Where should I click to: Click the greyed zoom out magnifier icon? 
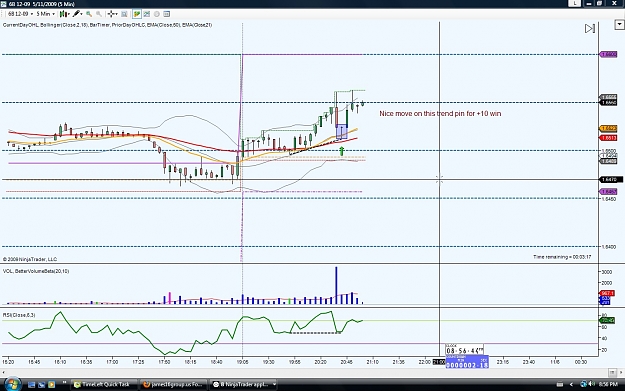point(99,14)
